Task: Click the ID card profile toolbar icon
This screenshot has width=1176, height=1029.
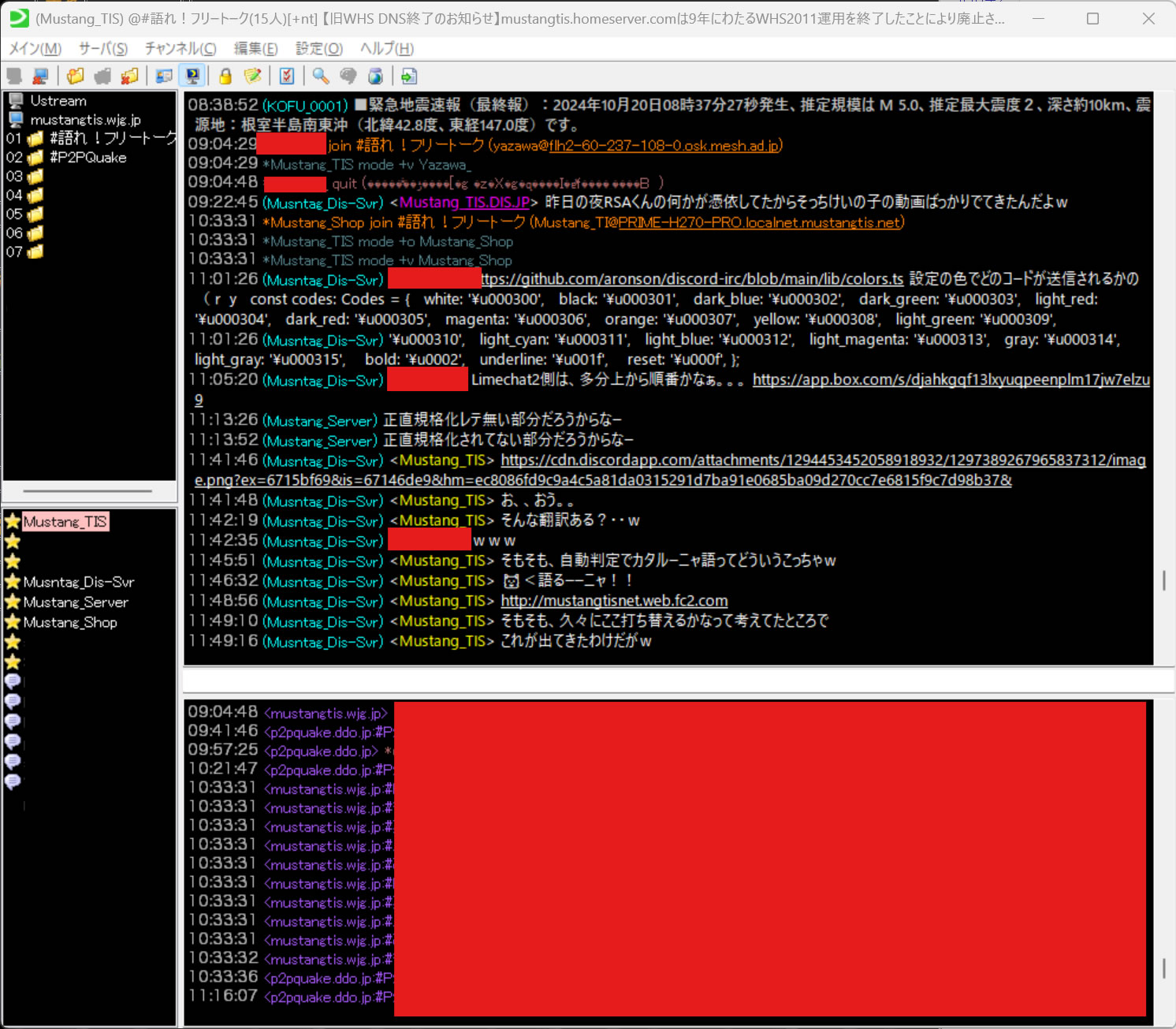Action: pos(164,76)
